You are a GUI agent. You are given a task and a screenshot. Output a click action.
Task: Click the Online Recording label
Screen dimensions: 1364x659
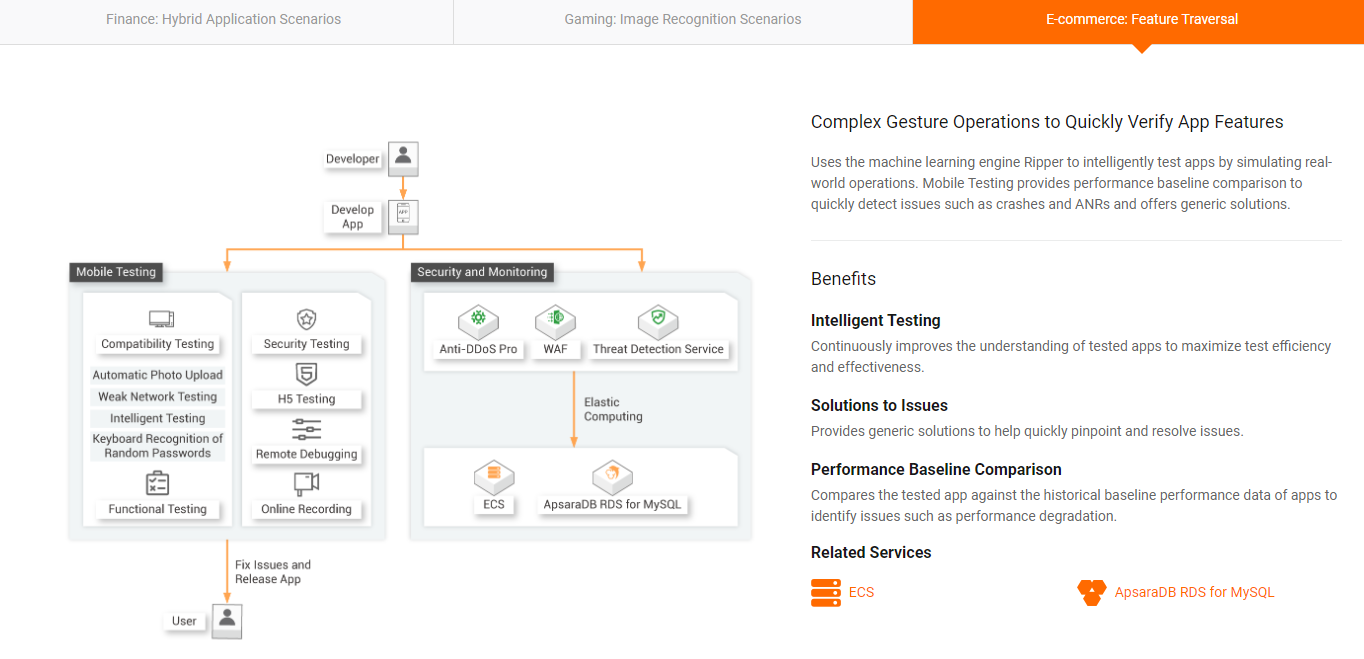(x=307, y=509)
